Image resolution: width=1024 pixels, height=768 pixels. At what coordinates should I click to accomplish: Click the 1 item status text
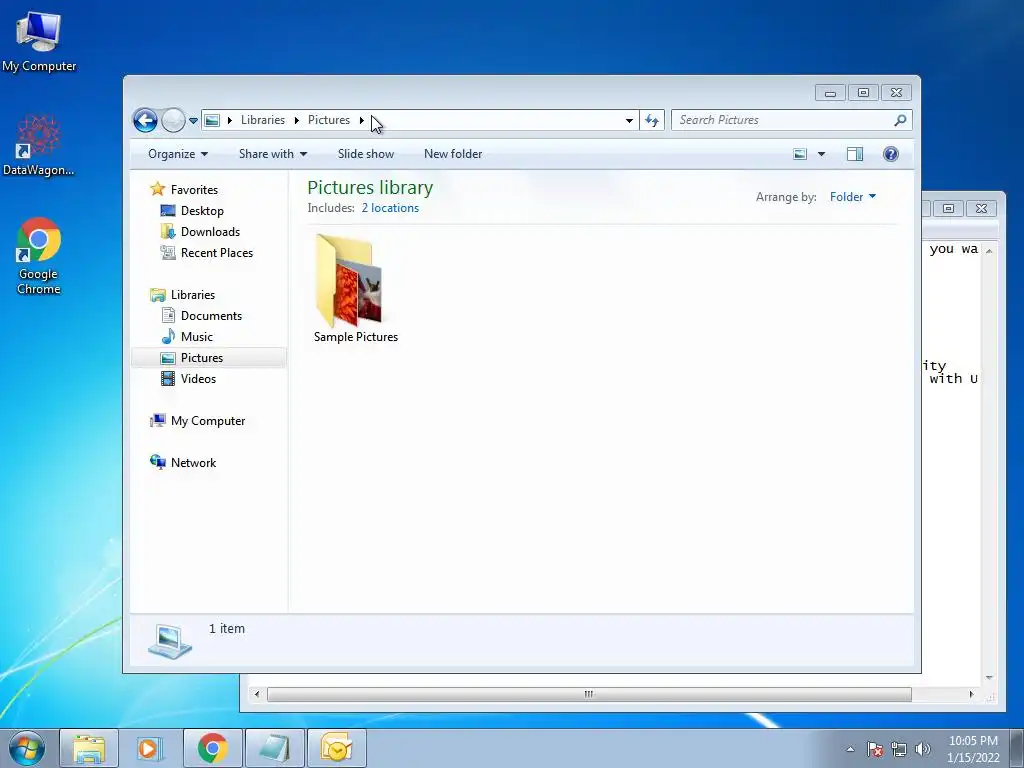227,629
